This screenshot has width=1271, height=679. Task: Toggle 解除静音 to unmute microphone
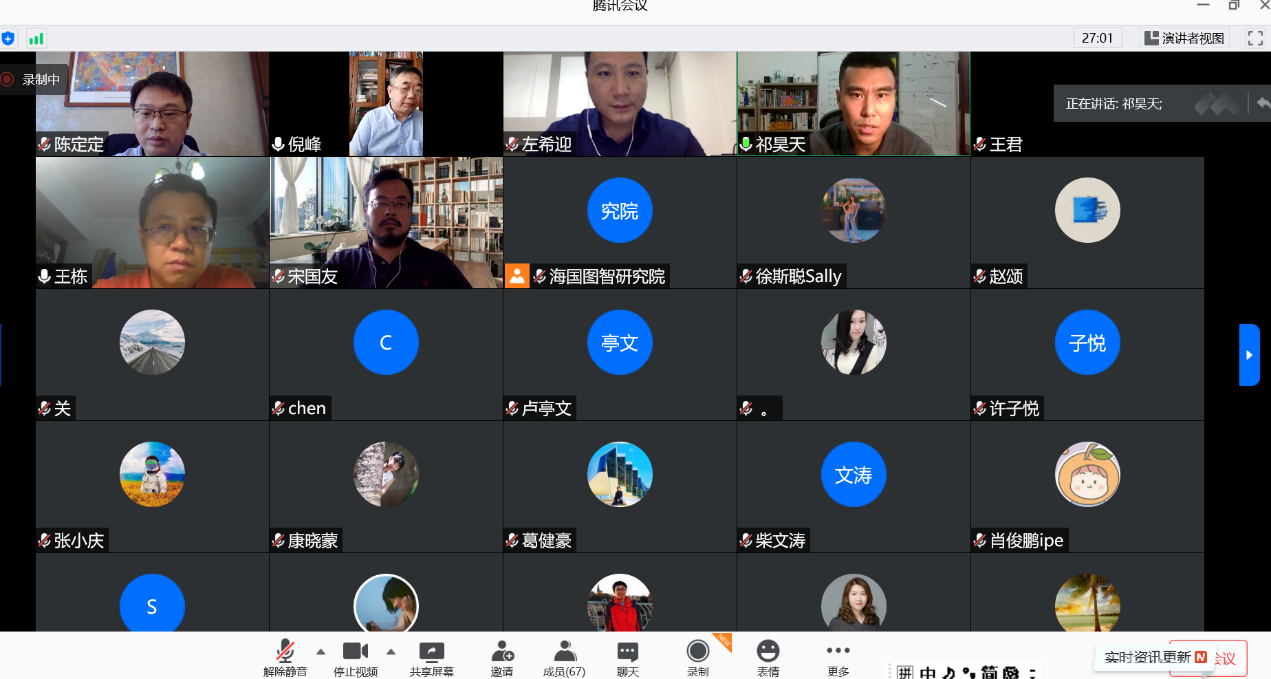coord(285,656)
